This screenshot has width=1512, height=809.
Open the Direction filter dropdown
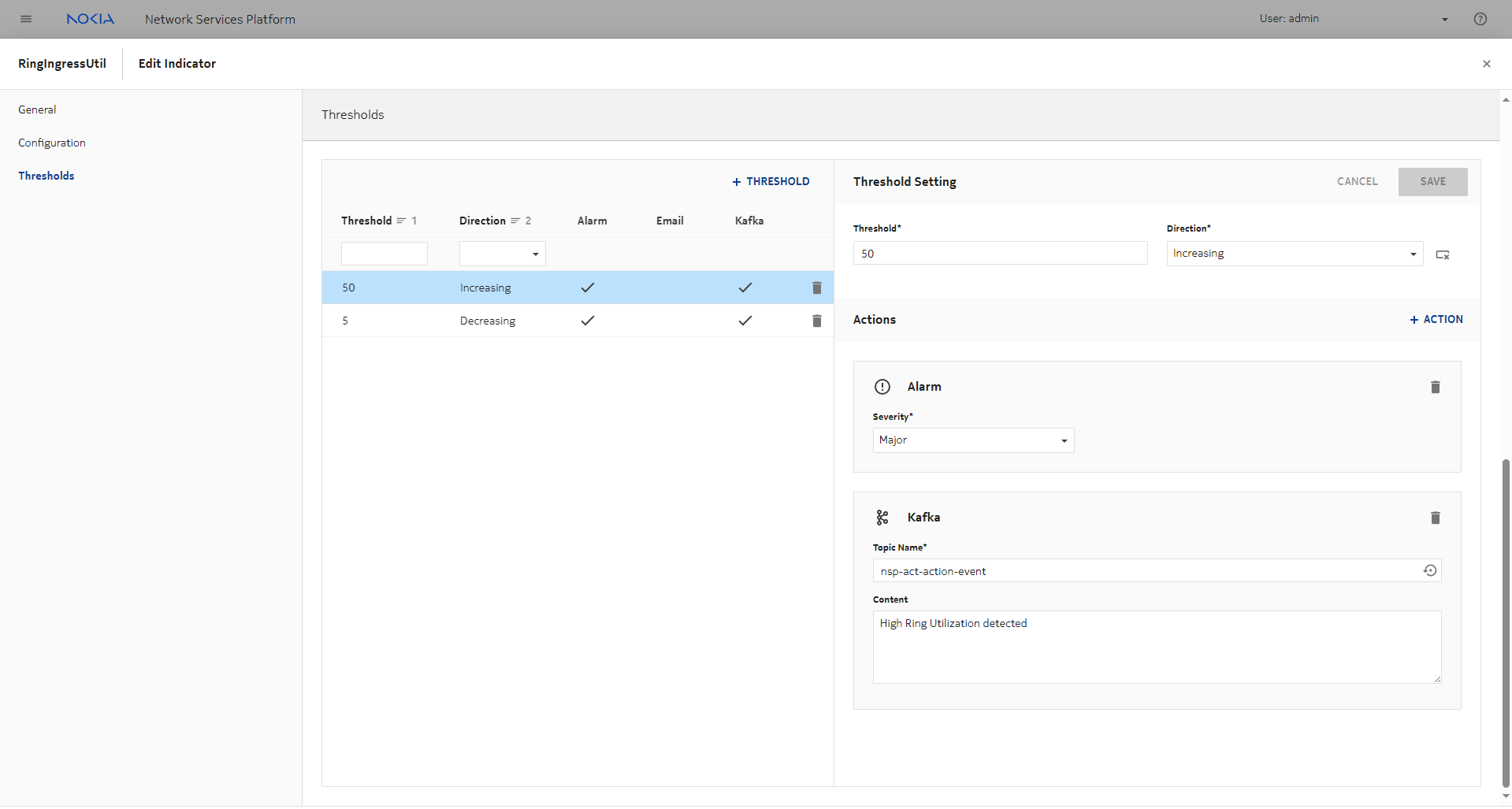[x=503, y=254]
